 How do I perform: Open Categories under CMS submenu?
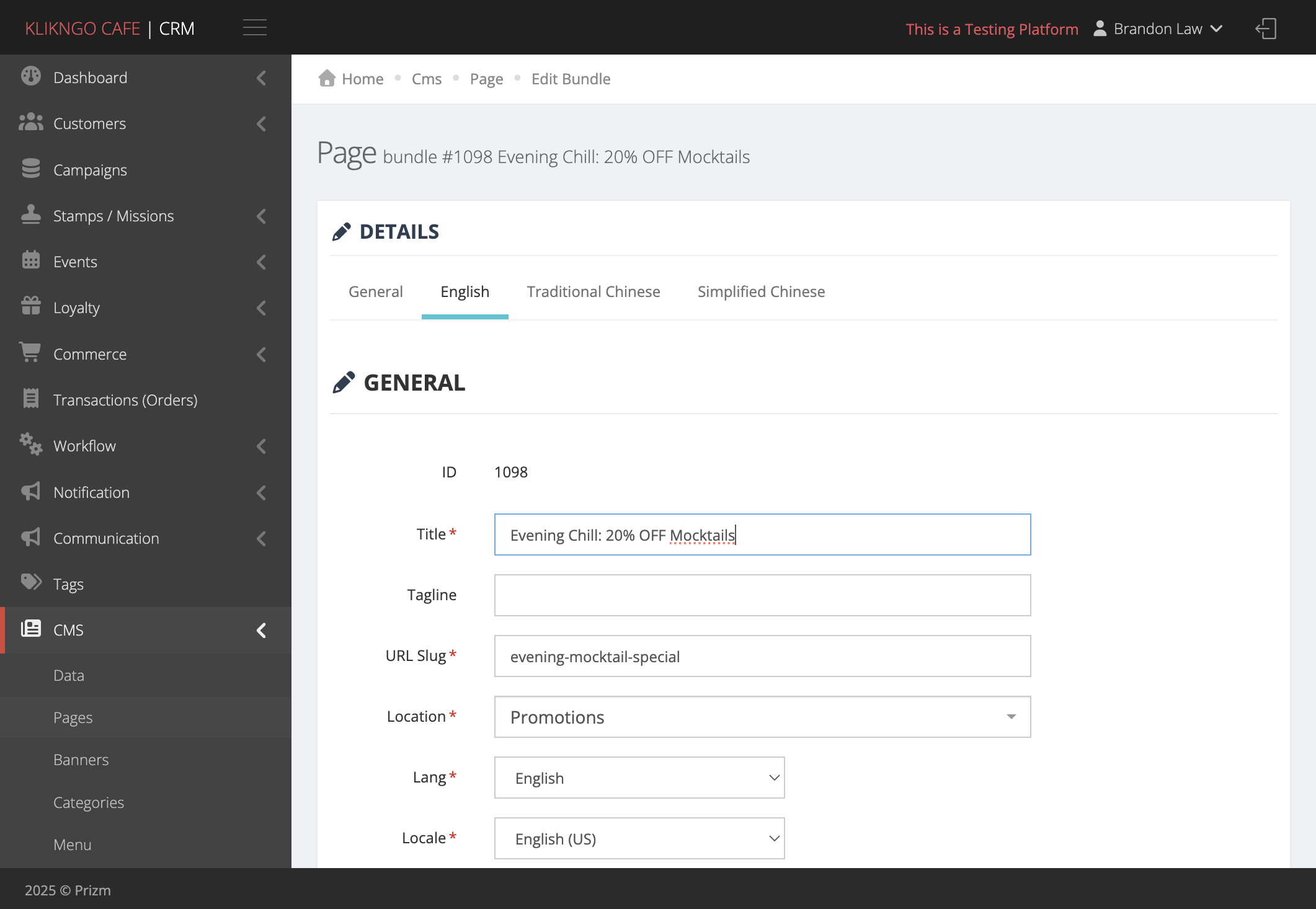click(88, 802)
